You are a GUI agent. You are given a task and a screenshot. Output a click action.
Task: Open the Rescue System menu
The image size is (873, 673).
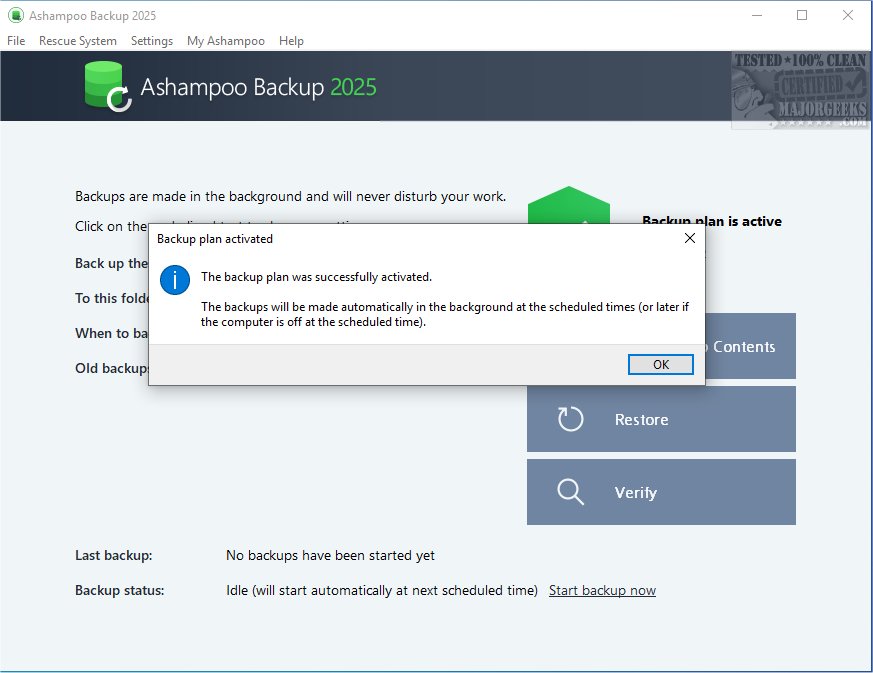tap(78, 41)
